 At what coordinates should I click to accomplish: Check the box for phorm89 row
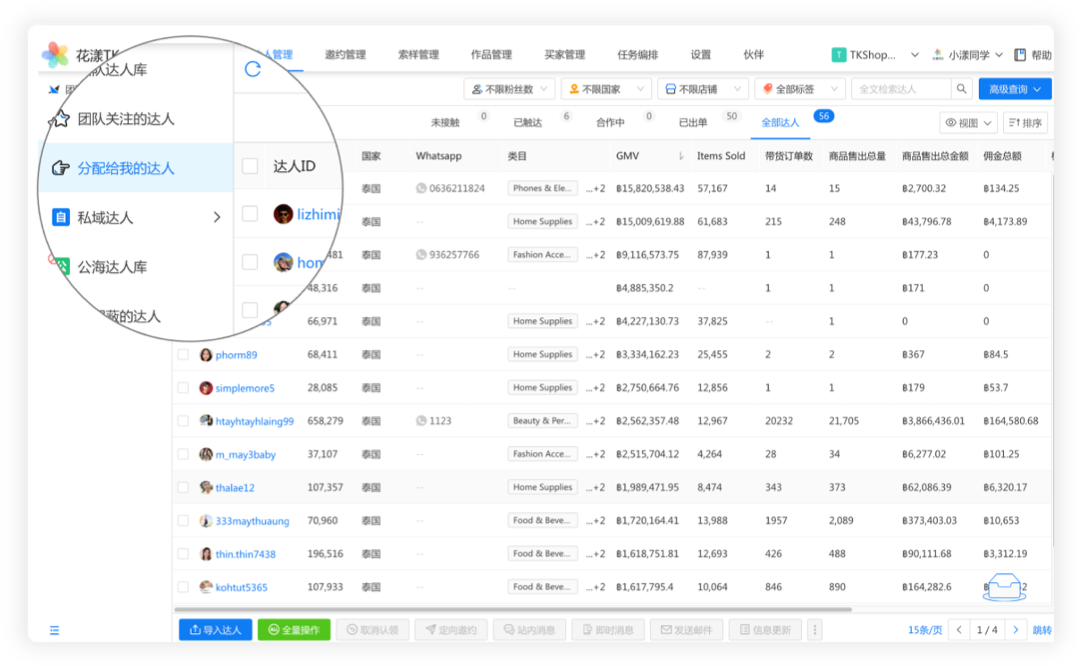183,355
